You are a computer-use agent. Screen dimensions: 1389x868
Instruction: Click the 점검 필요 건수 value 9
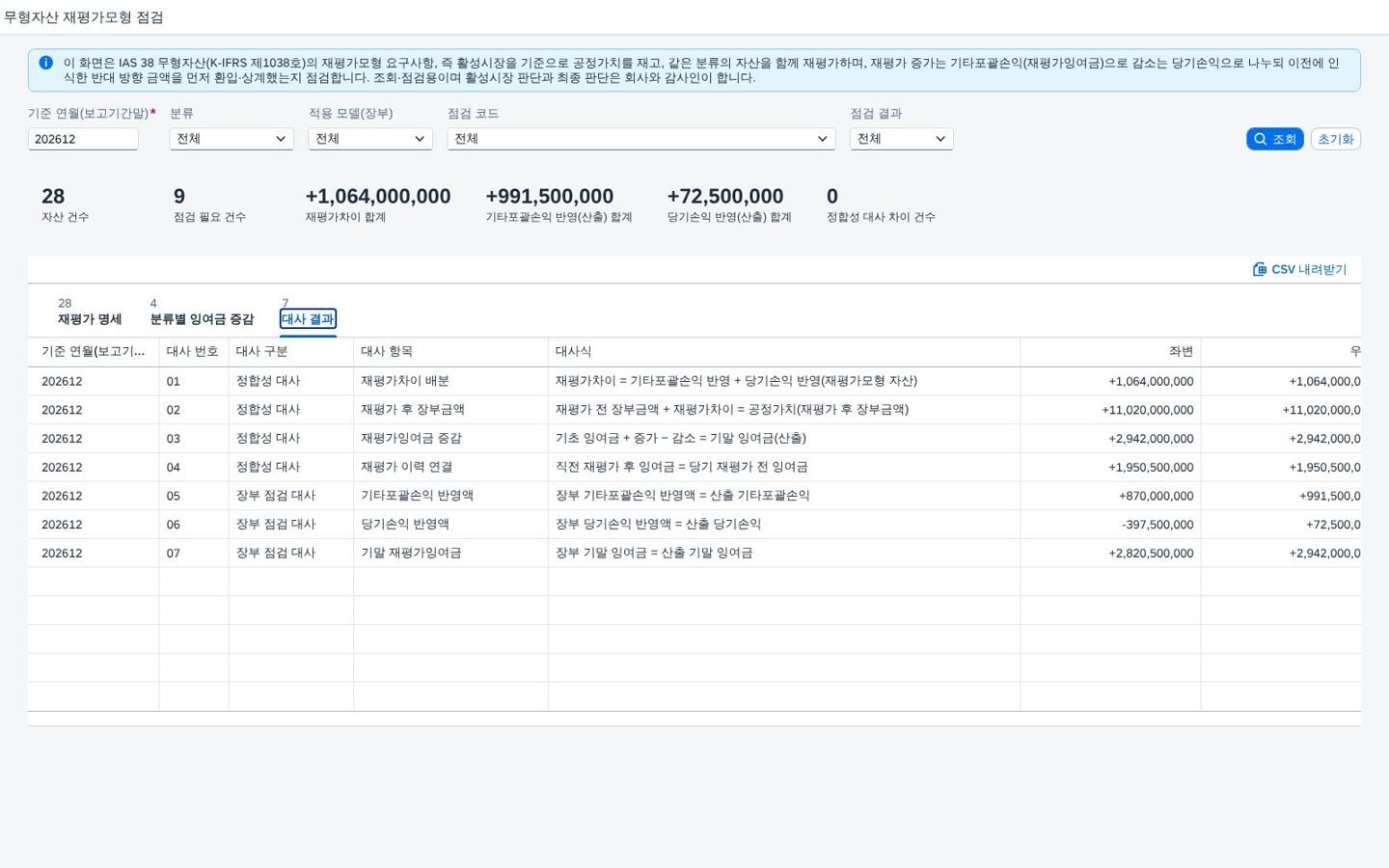(179, 197)
